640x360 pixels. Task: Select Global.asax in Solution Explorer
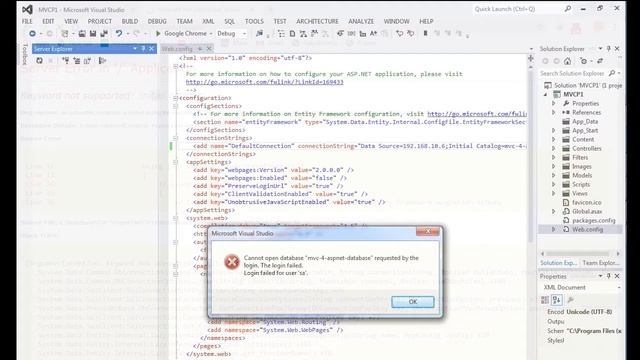click(587, 211)
